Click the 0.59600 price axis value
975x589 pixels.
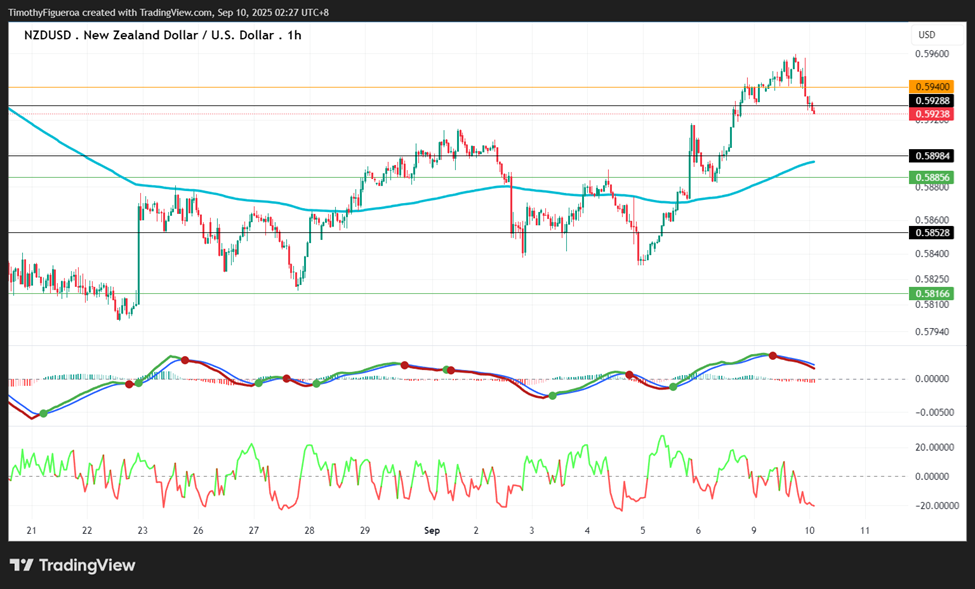[932, 54]
